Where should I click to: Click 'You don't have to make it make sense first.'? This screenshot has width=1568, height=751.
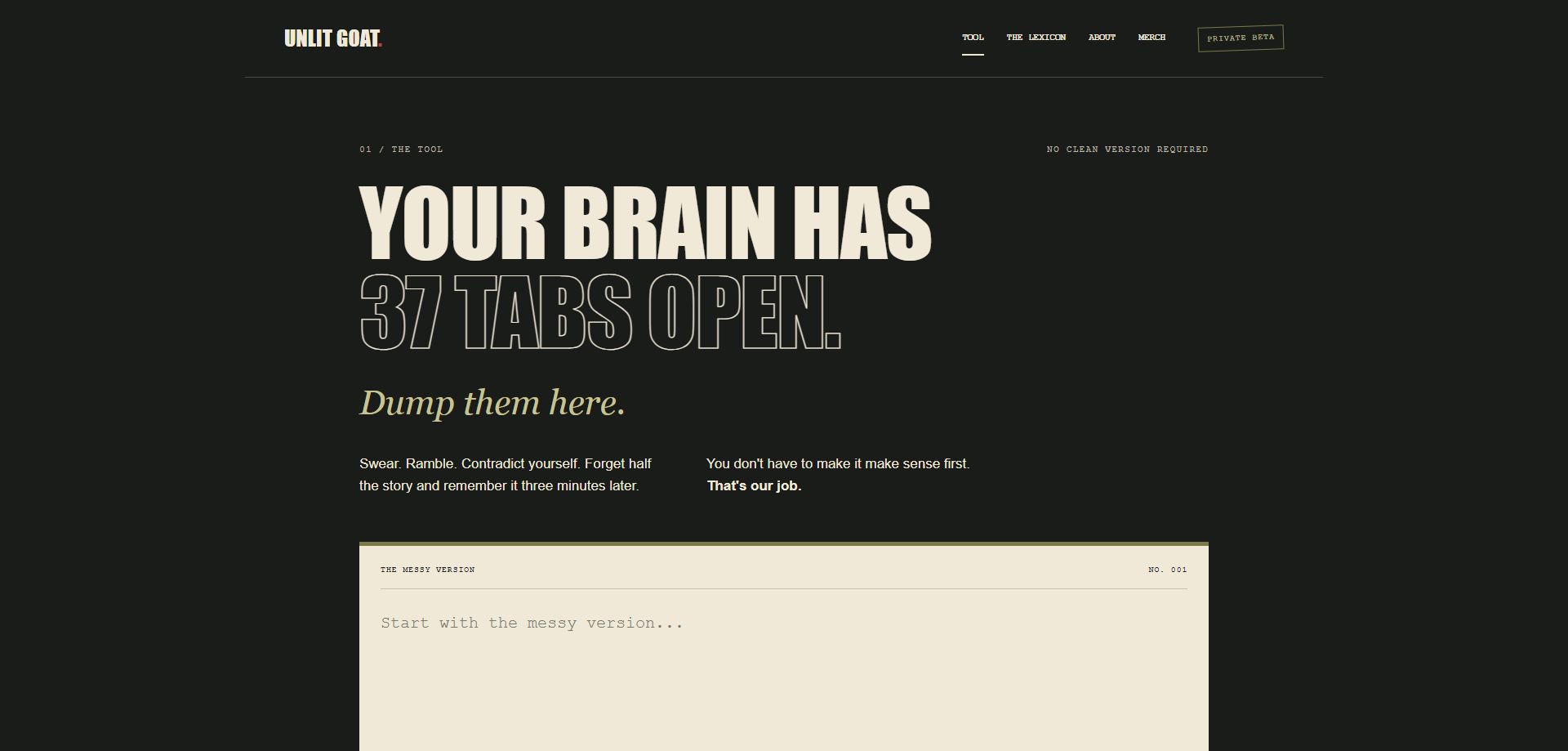point(838,464)
